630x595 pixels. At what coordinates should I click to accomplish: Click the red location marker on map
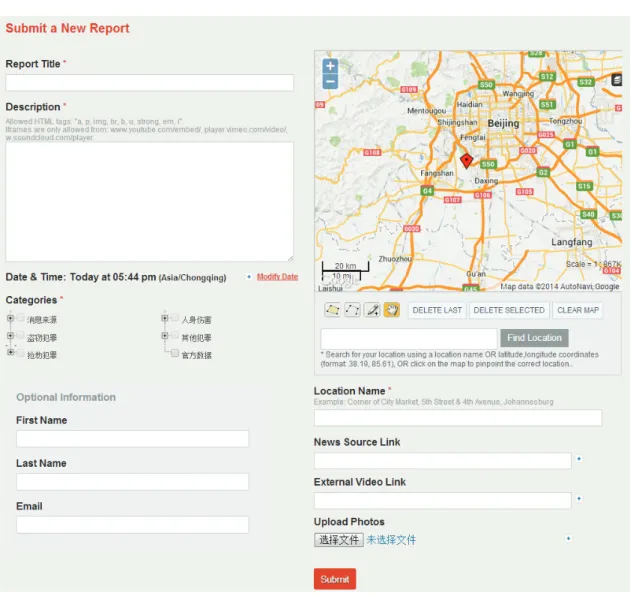(x=466, y=160)
